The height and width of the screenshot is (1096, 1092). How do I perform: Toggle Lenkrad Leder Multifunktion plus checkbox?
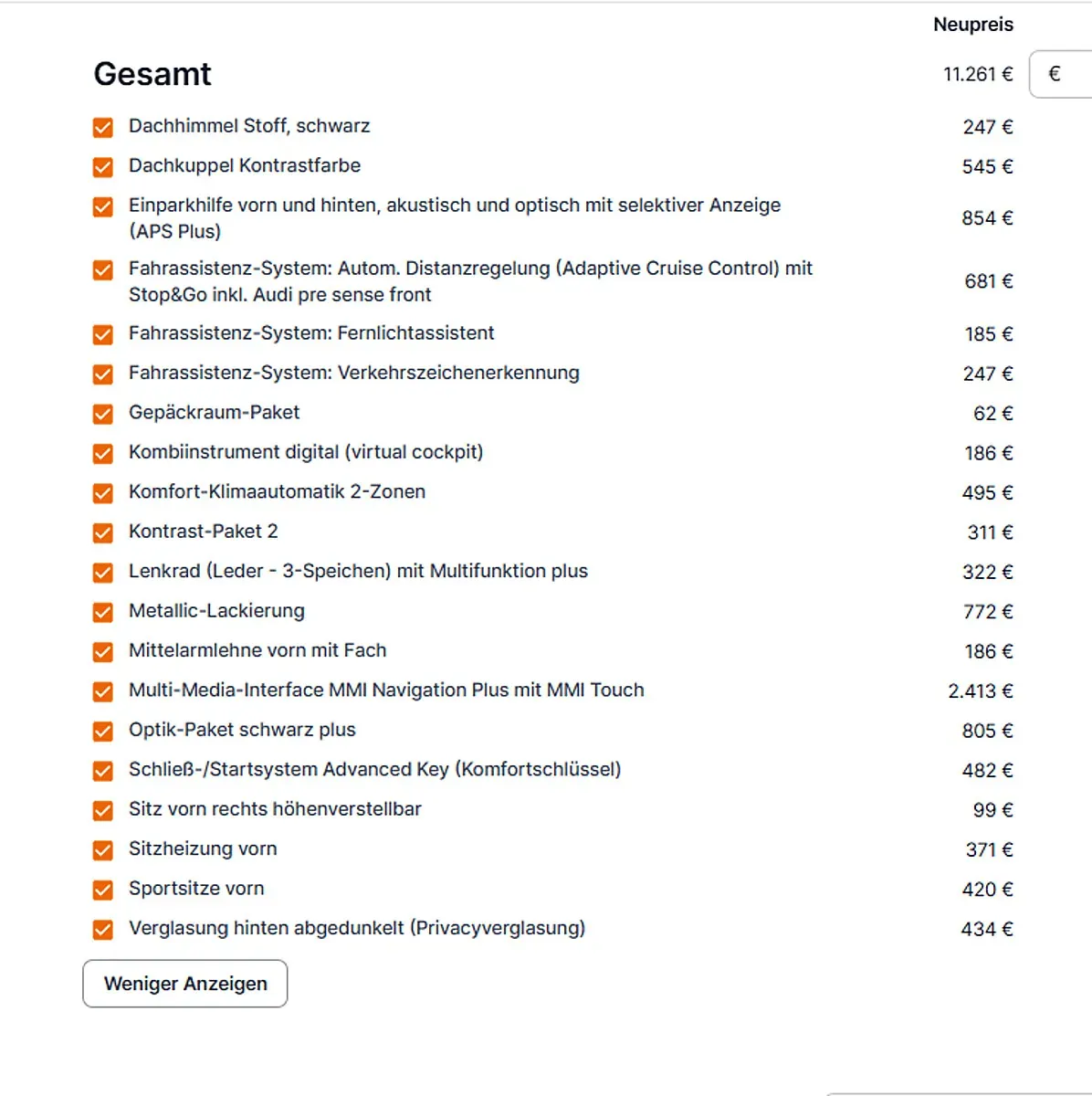tap(103, 573)
